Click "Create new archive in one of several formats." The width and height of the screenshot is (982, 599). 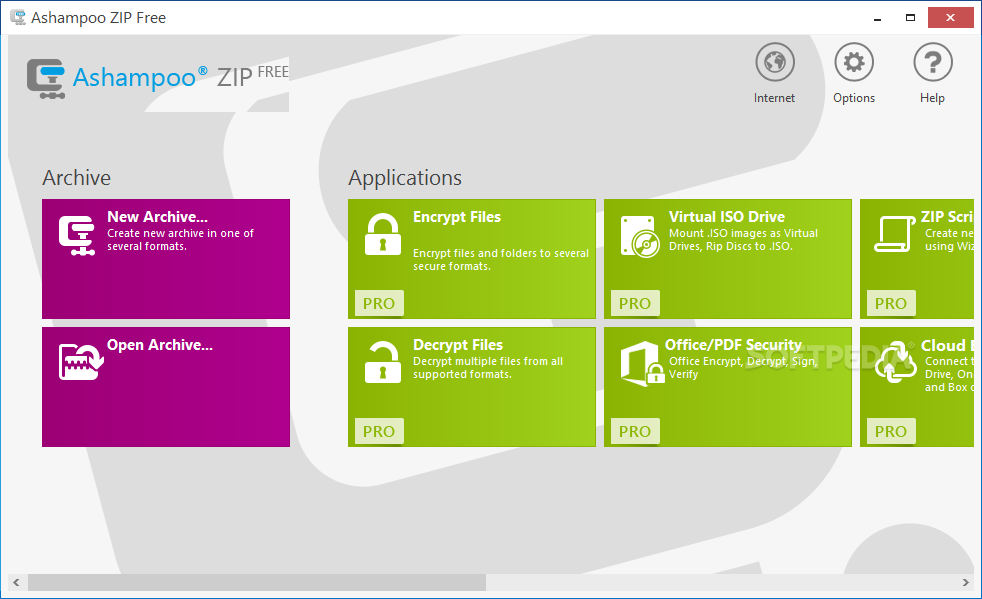pyautogui.click(x=180, y=240)
